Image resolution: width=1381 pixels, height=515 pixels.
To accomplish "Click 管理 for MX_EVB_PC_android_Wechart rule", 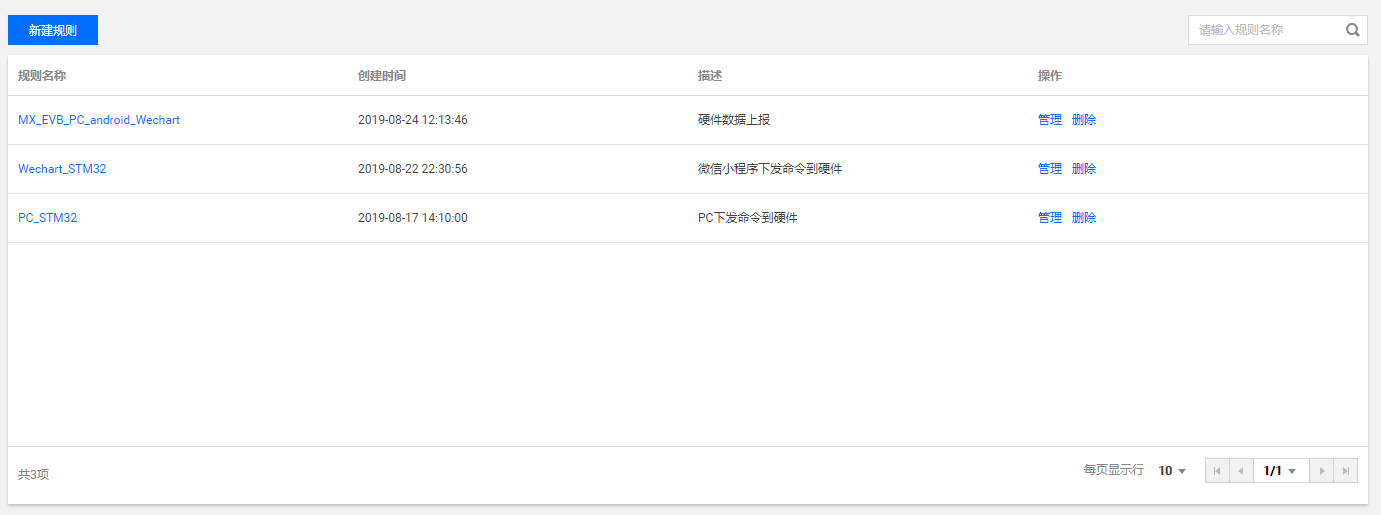I will [x=1050, y=119].
